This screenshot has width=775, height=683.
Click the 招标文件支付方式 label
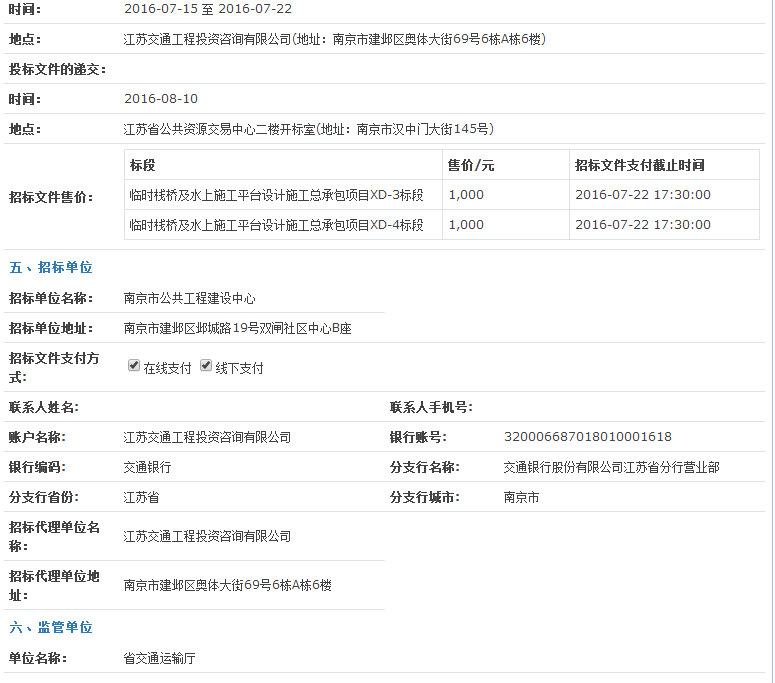[x=54, y=367]
